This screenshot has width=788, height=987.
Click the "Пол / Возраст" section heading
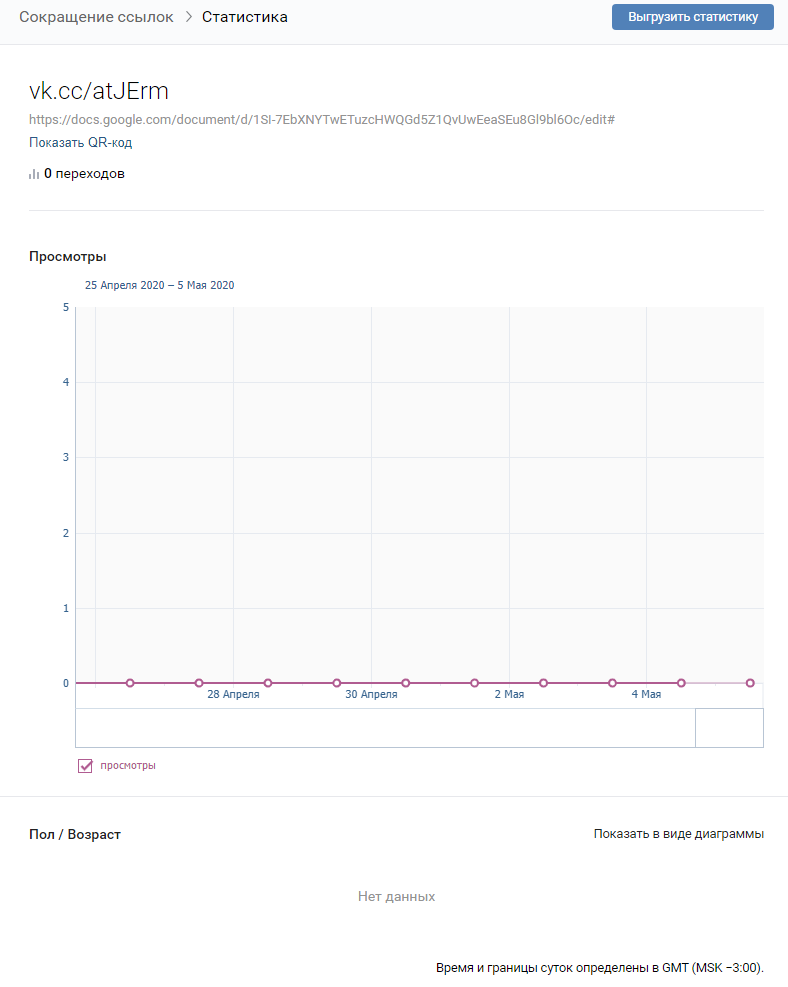75,834
